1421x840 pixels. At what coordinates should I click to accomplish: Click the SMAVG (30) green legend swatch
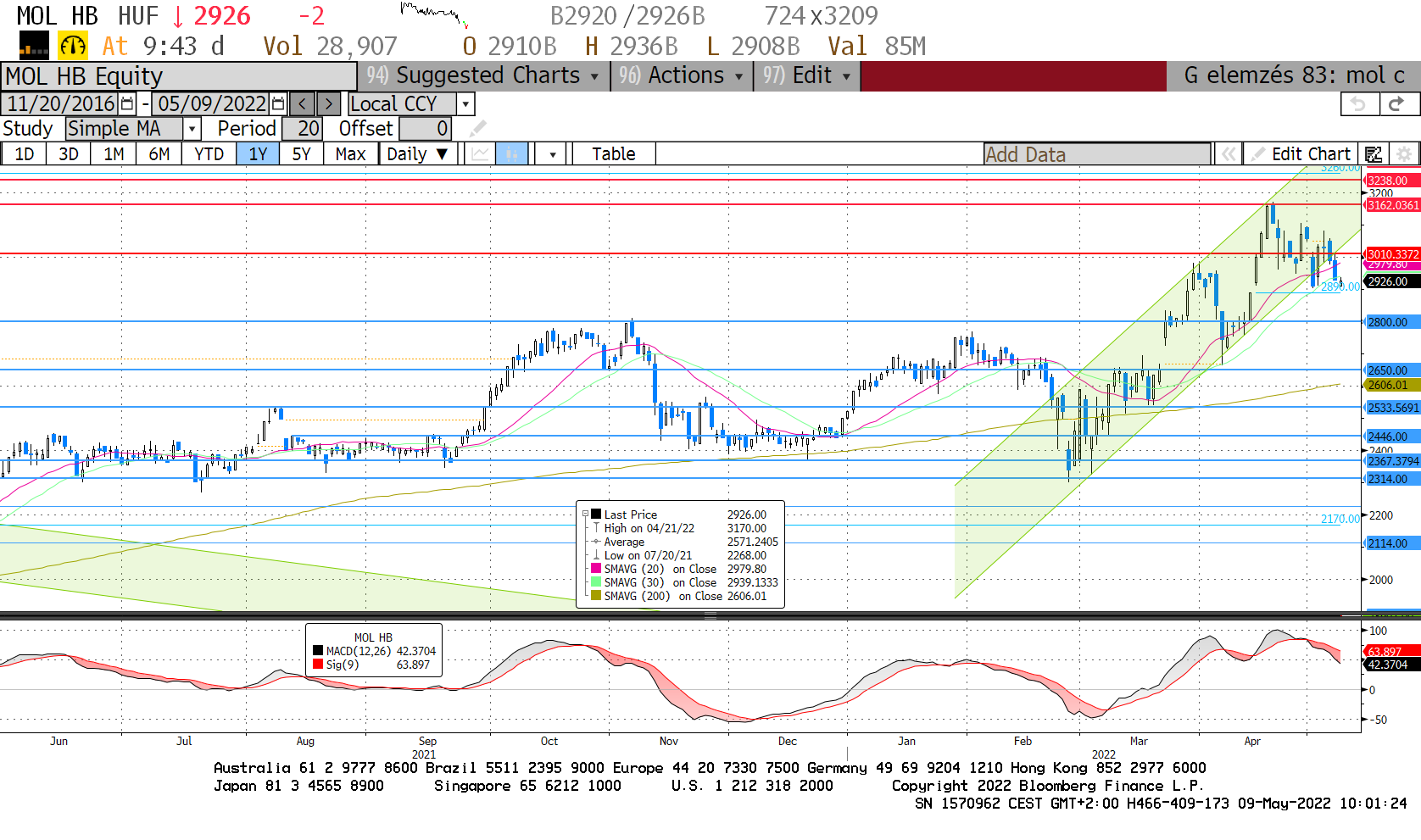click(596, 582)
